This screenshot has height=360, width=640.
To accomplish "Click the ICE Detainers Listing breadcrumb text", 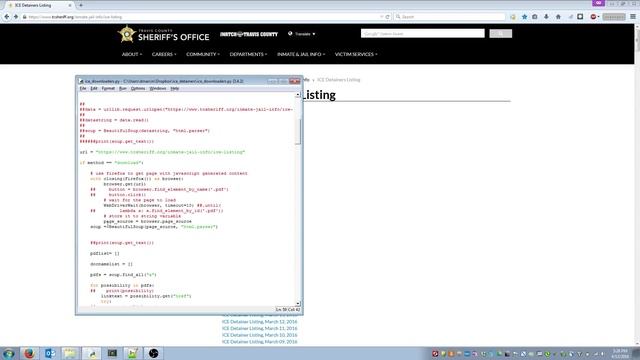I will pyautogui.click(x=339, y=80).
